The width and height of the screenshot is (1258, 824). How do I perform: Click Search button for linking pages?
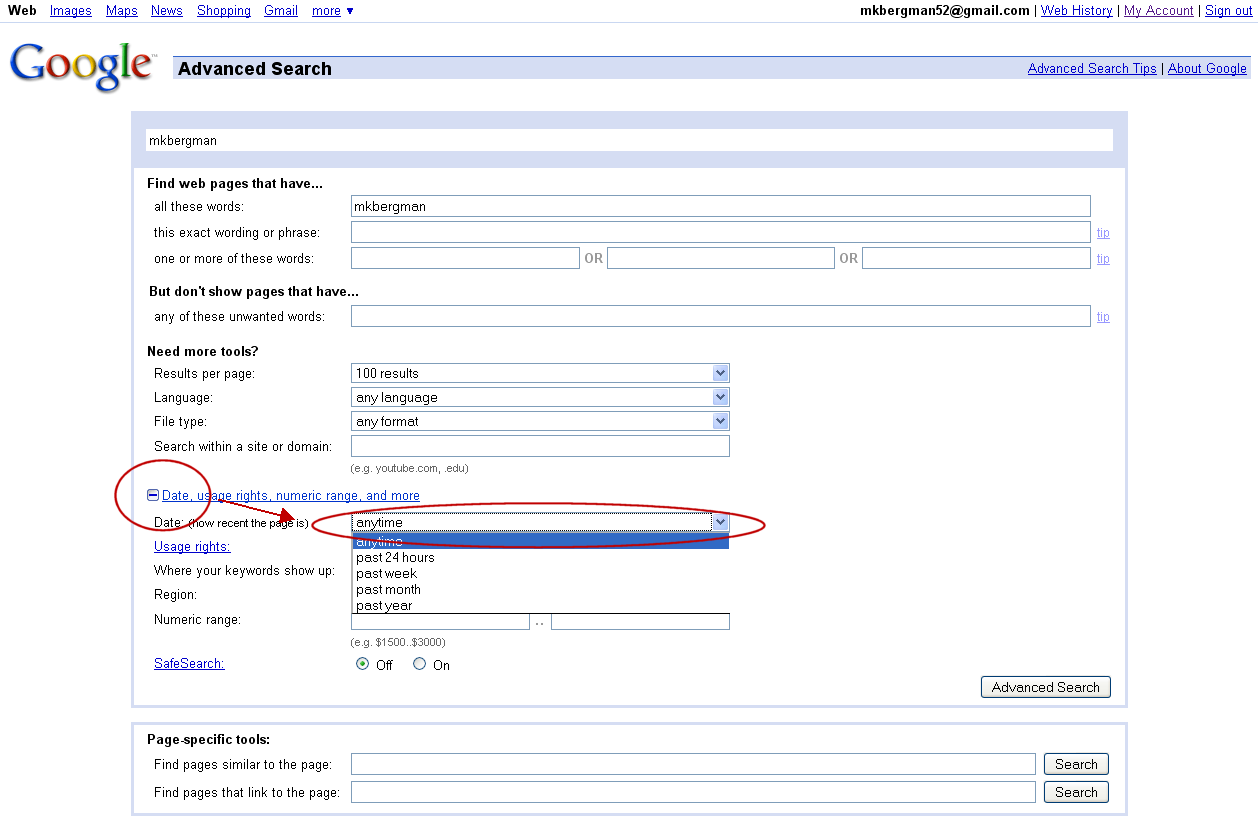(x=1076, y=792)
